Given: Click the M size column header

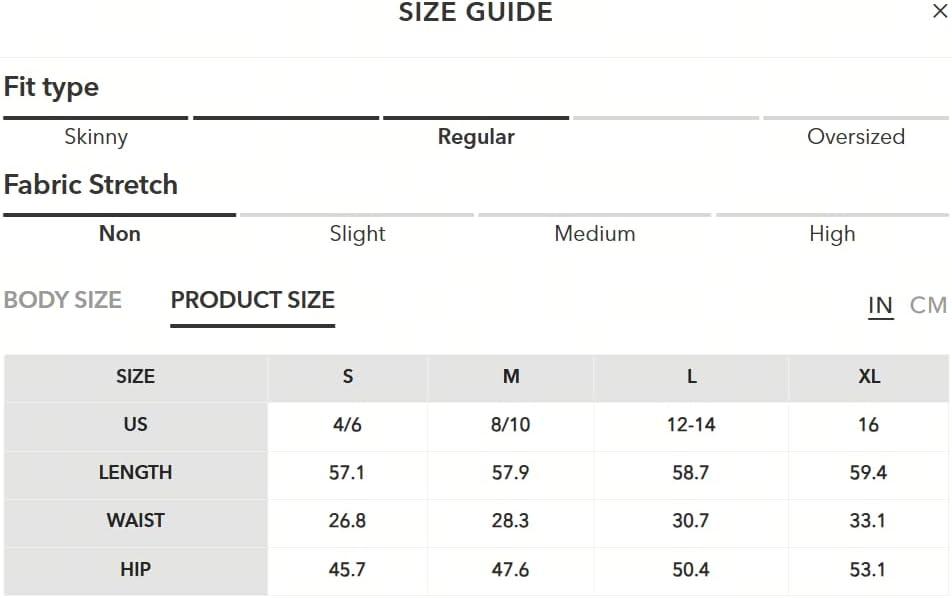Looking at the screenshot, I should point(511,377).
